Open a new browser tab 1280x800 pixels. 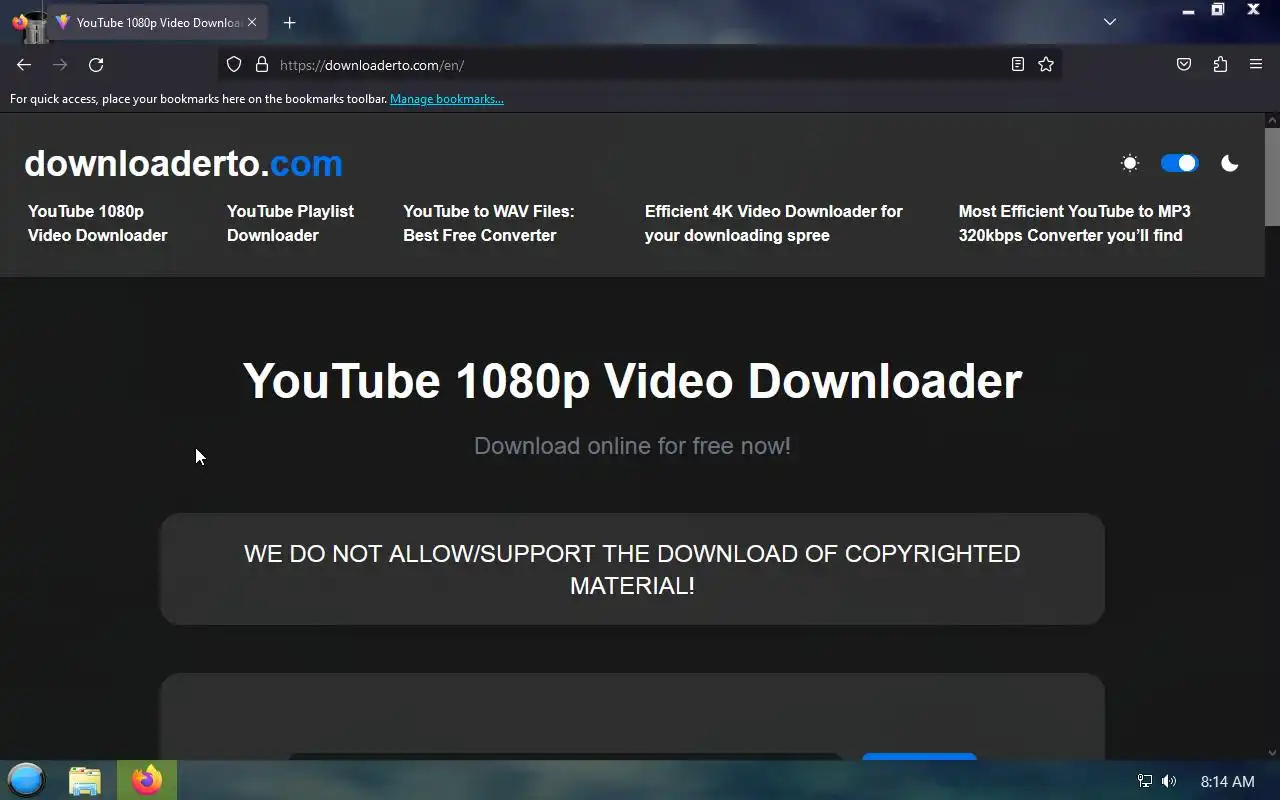(x=289, y=22)
